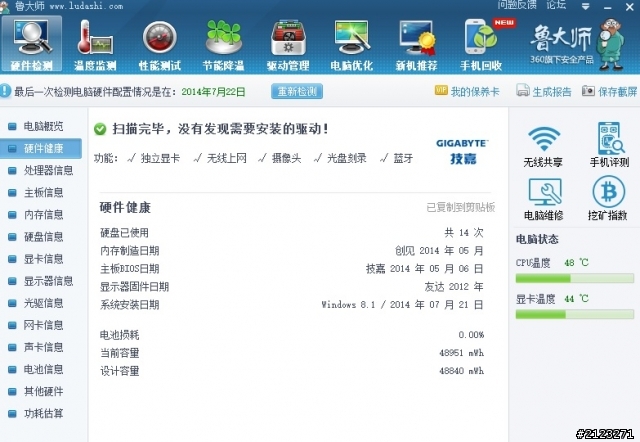The height and width of the screenshot is (442, 640).
Task: Click the 硬盘已使用 row label
Action: 124,233
